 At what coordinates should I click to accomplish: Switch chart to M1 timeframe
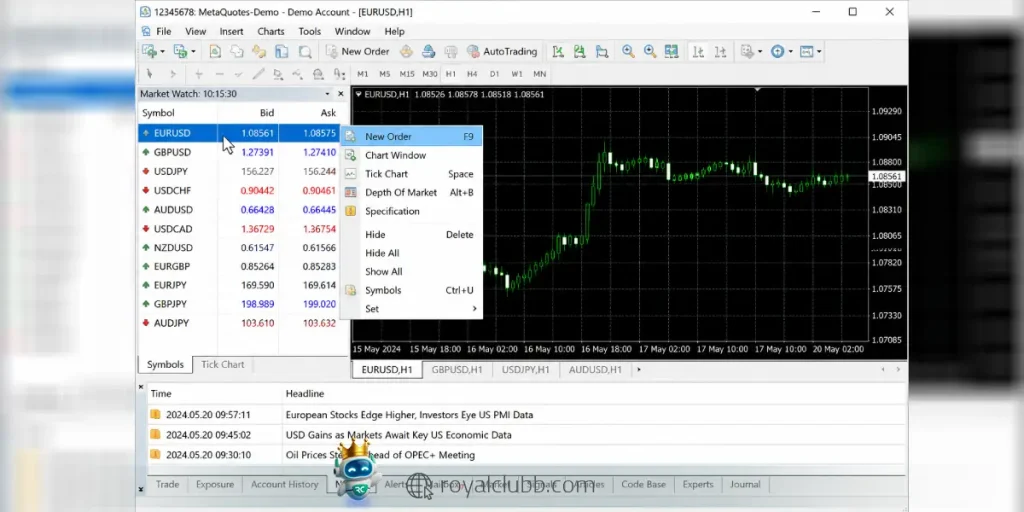[x=362, y=74]
